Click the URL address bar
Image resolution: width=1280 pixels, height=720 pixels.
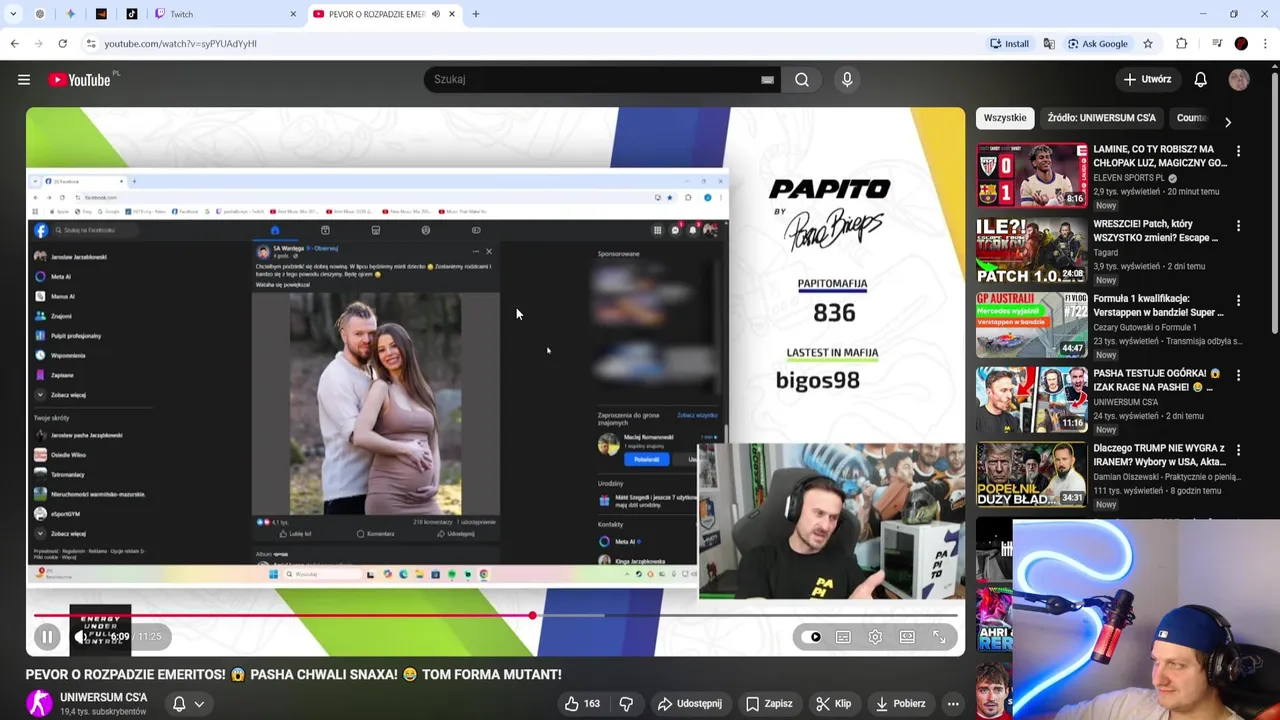click(x=530, y=44)
